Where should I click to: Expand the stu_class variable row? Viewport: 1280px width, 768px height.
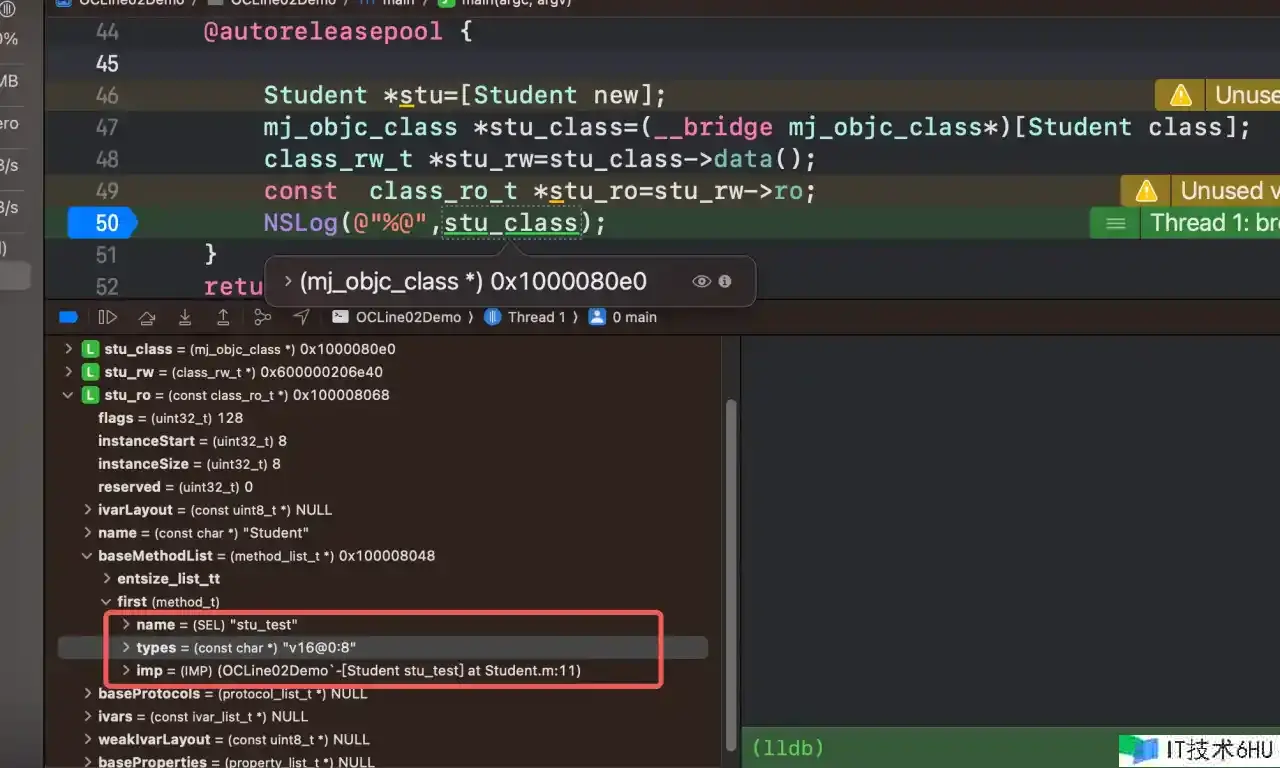(x=69, y=349)
